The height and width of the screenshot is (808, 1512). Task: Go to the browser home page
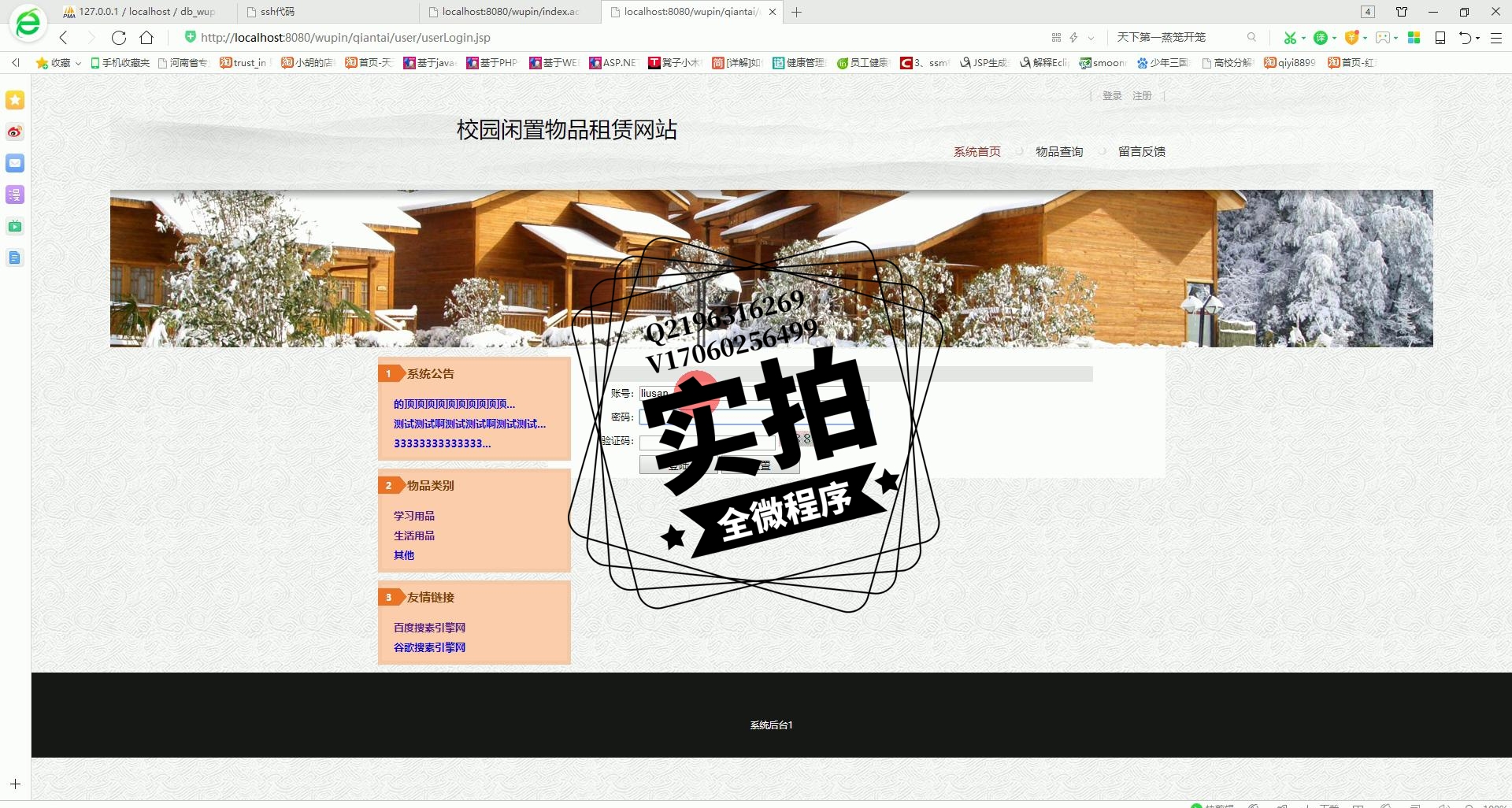146,37
